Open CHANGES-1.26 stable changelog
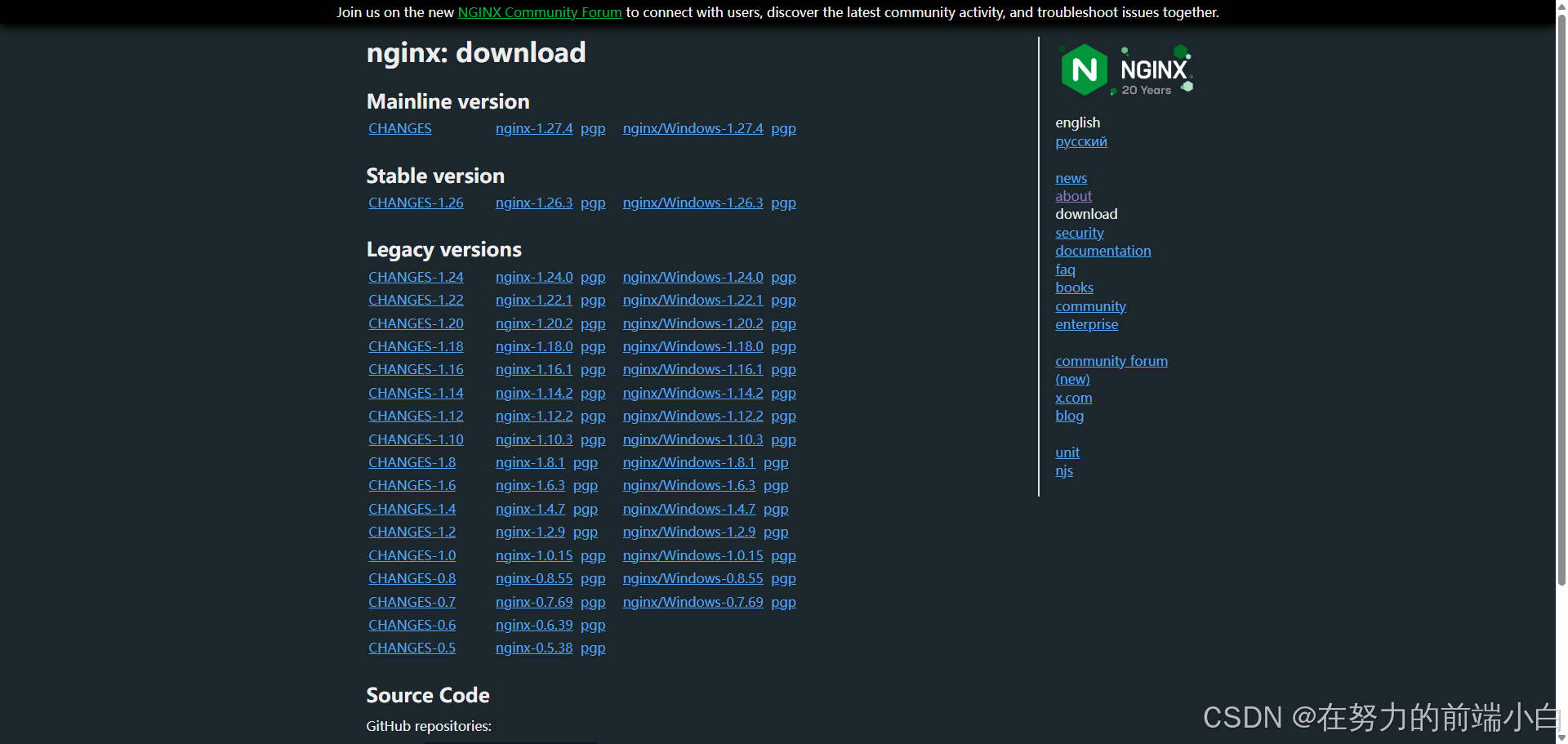The width and height of the screenshot is (1568, 744). 416,203
